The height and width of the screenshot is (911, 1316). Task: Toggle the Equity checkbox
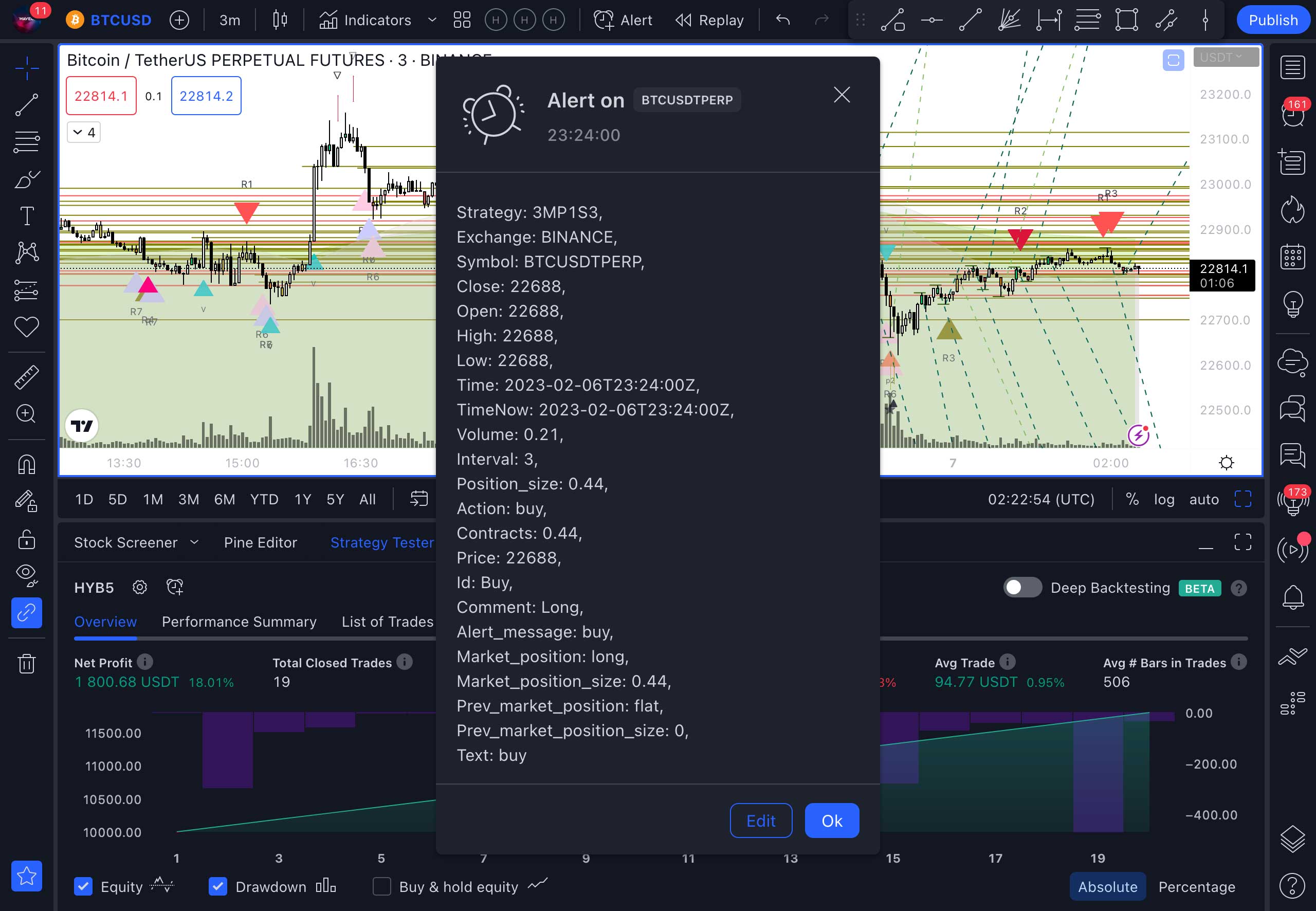pos(83,886)
